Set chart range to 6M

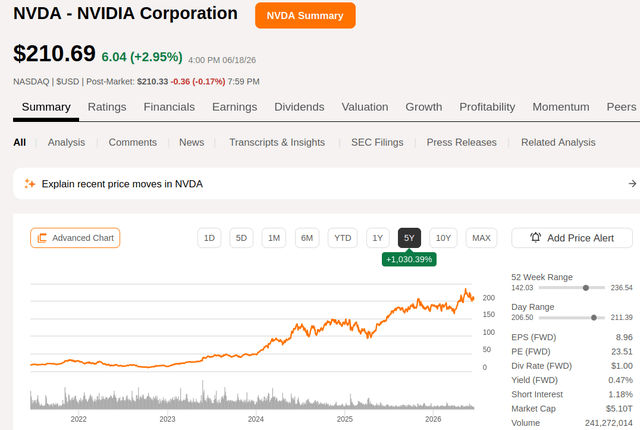point(307,238)
